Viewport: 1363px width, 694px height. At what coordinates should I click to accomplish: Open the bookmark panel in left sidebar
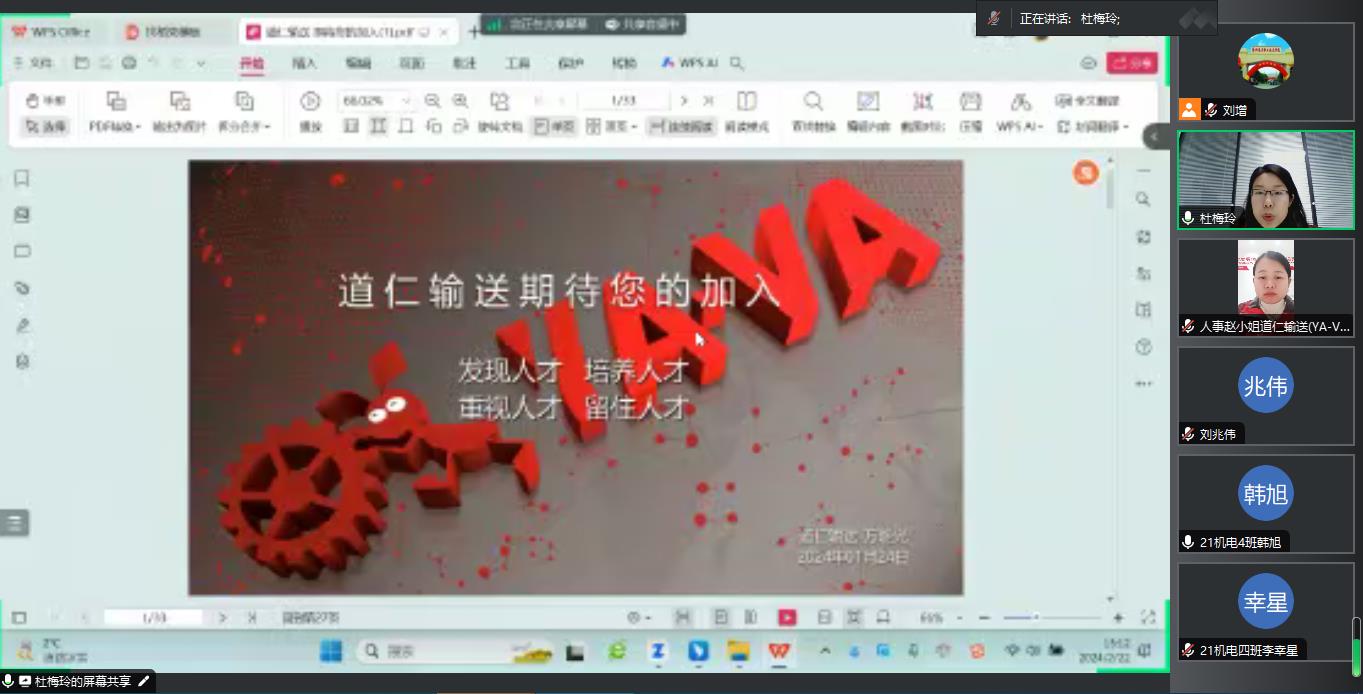22,178
